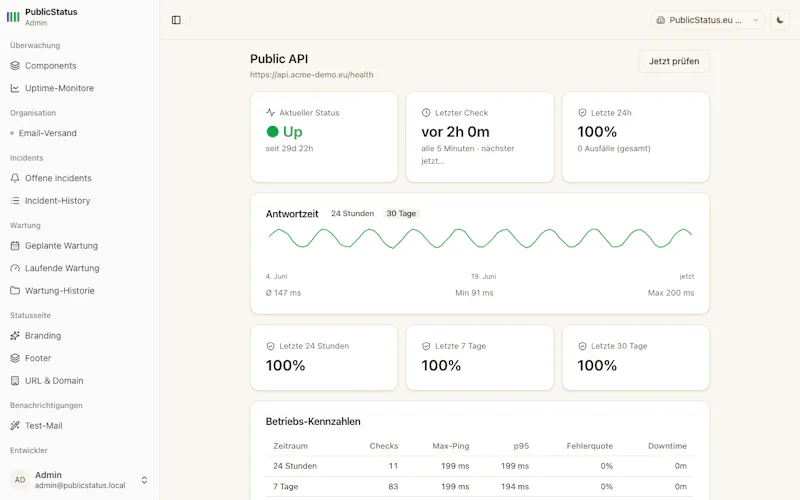
Task: Click the 'seit 29d 22h' text
Action: point(289,148)
